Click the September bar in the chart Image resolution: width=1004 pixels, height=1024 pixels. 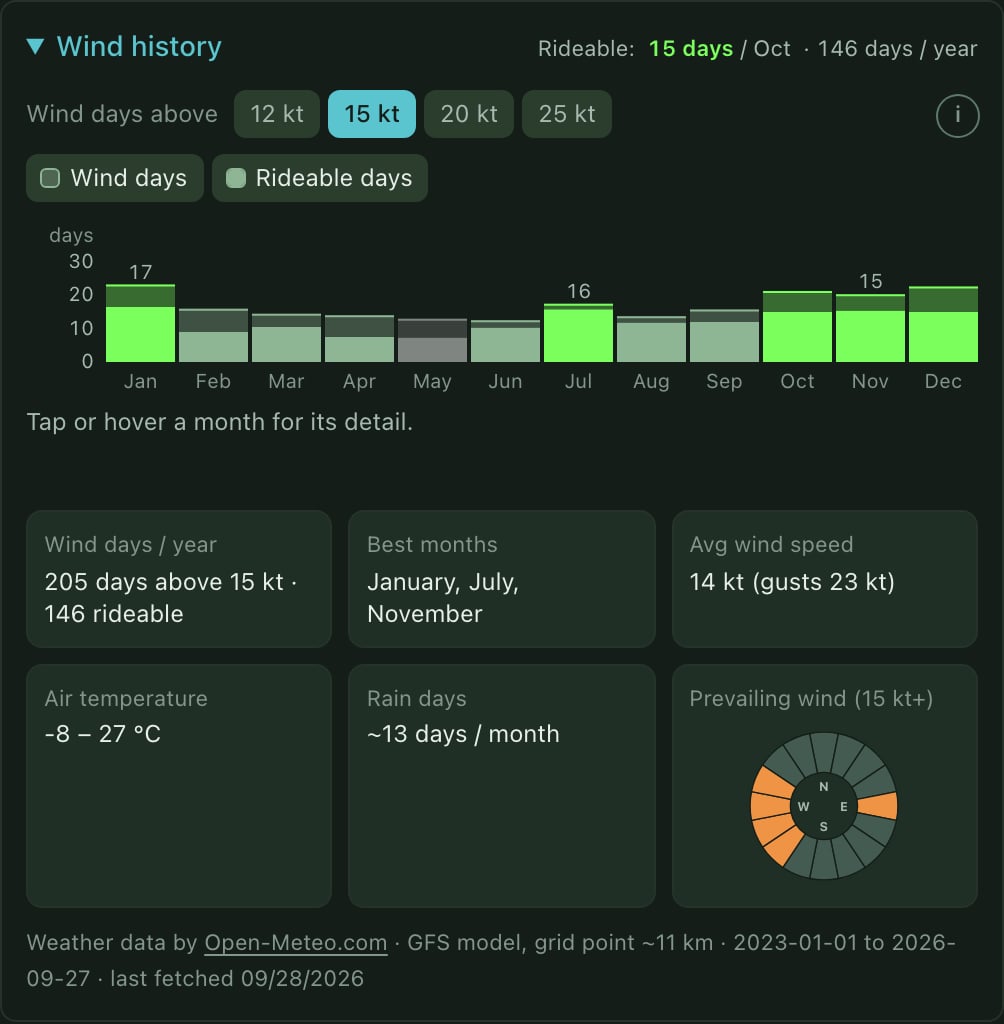point(724,336)
